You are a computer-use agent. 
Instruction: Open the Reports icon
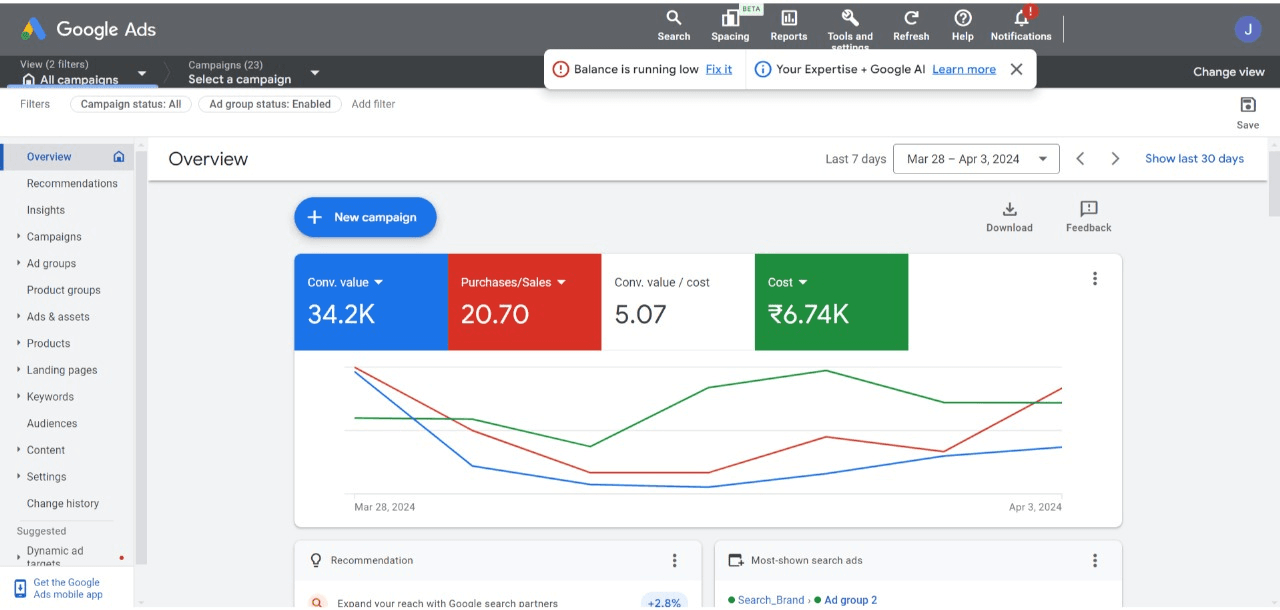(788, 25)
